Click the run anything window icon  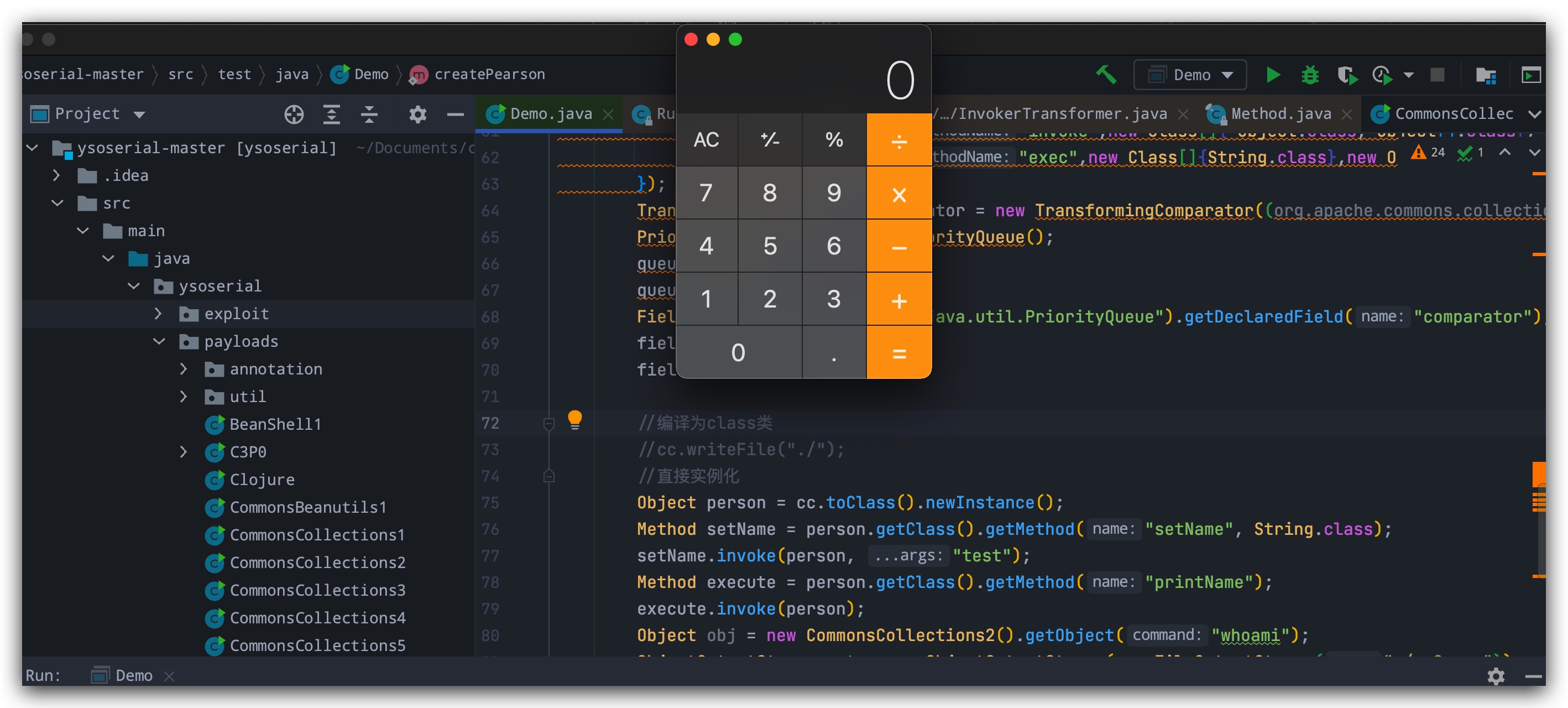(x=1530, y=75)
